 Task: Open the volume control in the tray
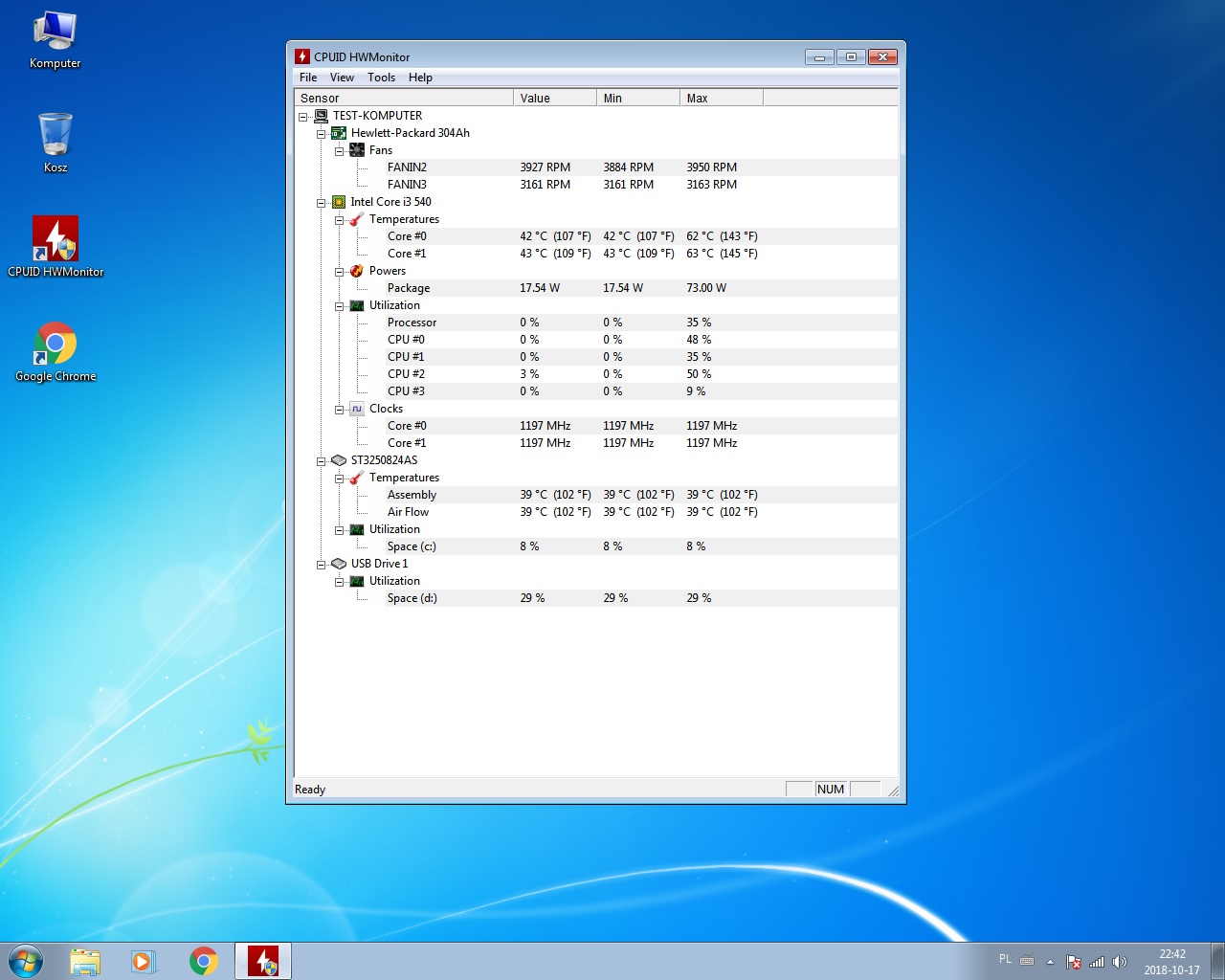(1120, 962)
